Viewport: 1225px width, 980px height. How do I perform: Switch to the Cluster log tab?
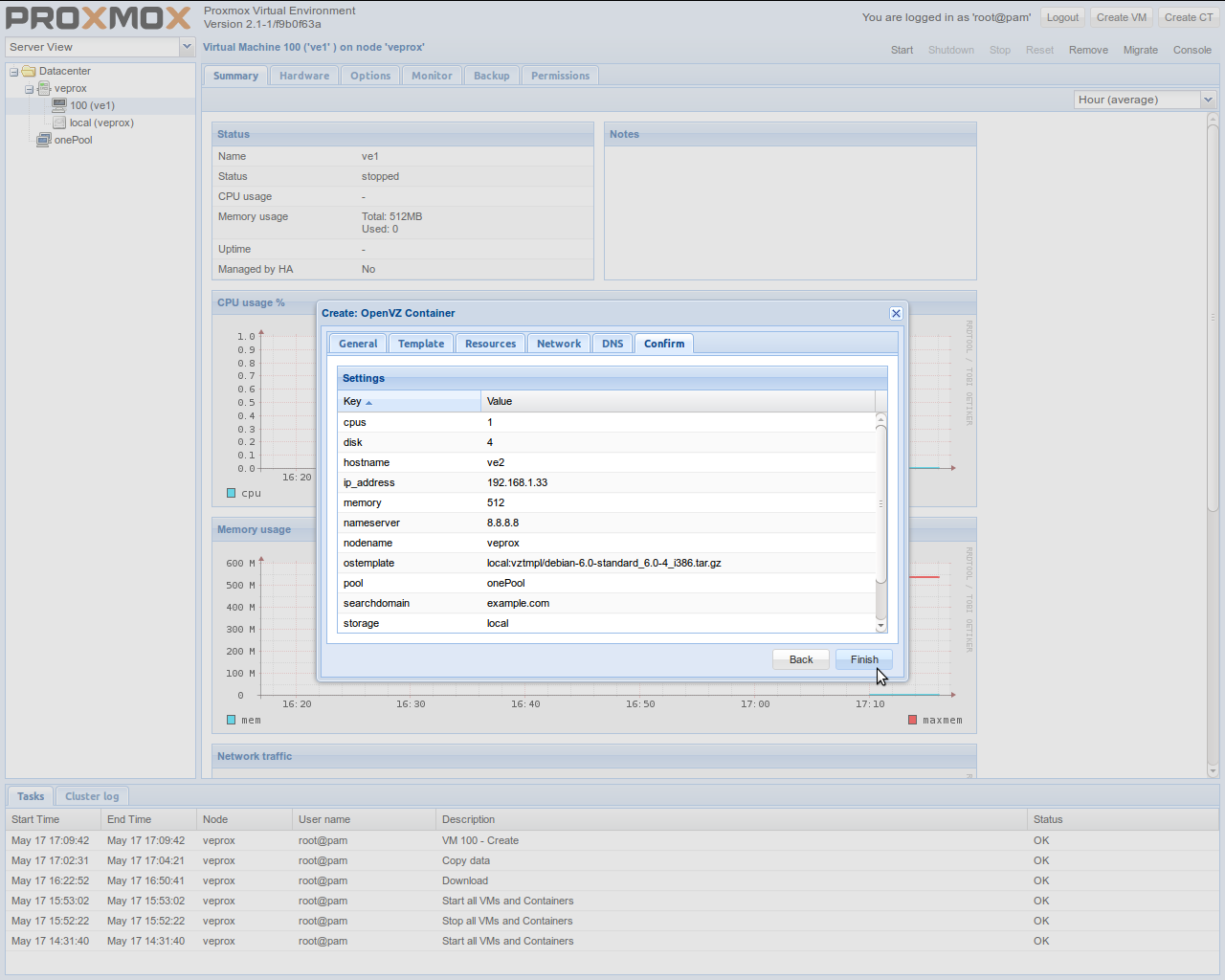(x=92, y=795)
